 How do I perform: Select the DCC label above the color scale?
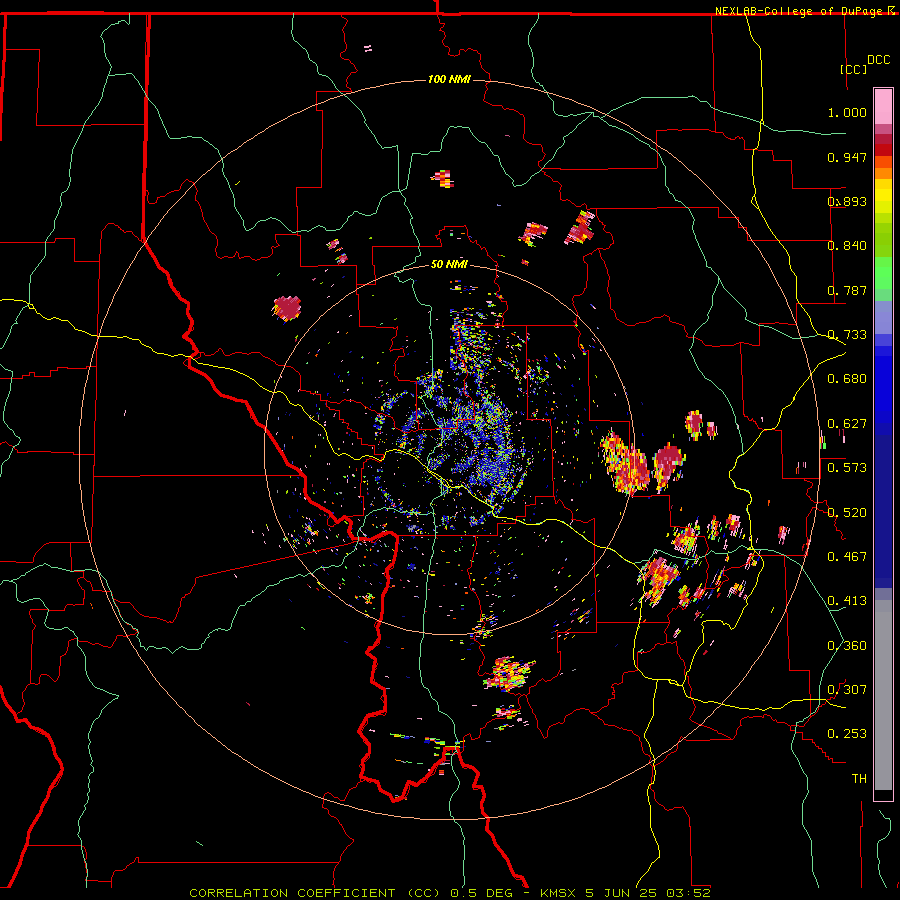(878, 60)
